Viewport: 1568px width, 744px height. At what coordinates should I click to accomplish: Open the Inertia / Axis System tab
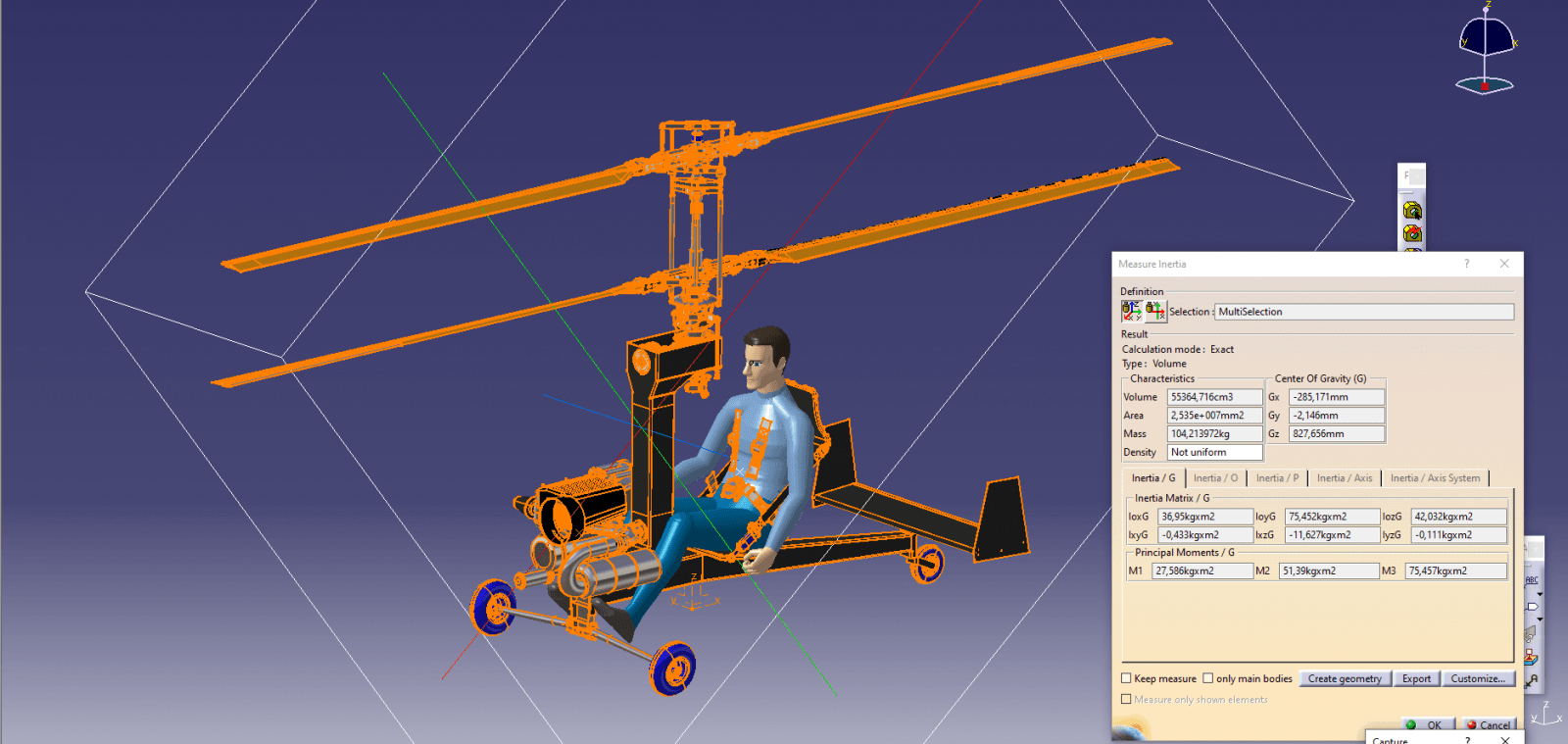coord(1435,478)
